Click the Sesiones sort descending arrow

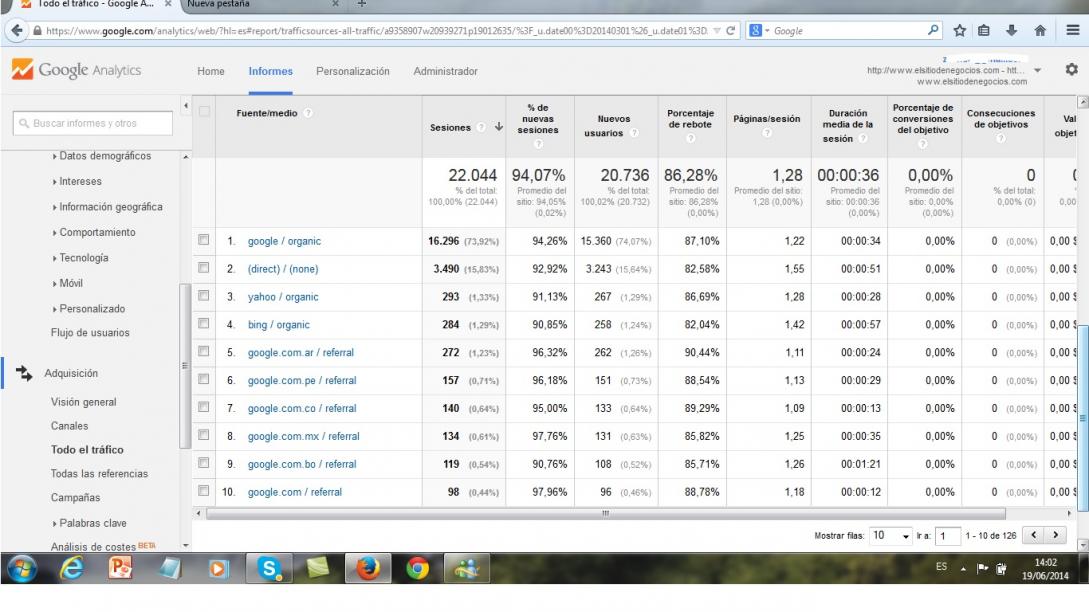(499, 127)
